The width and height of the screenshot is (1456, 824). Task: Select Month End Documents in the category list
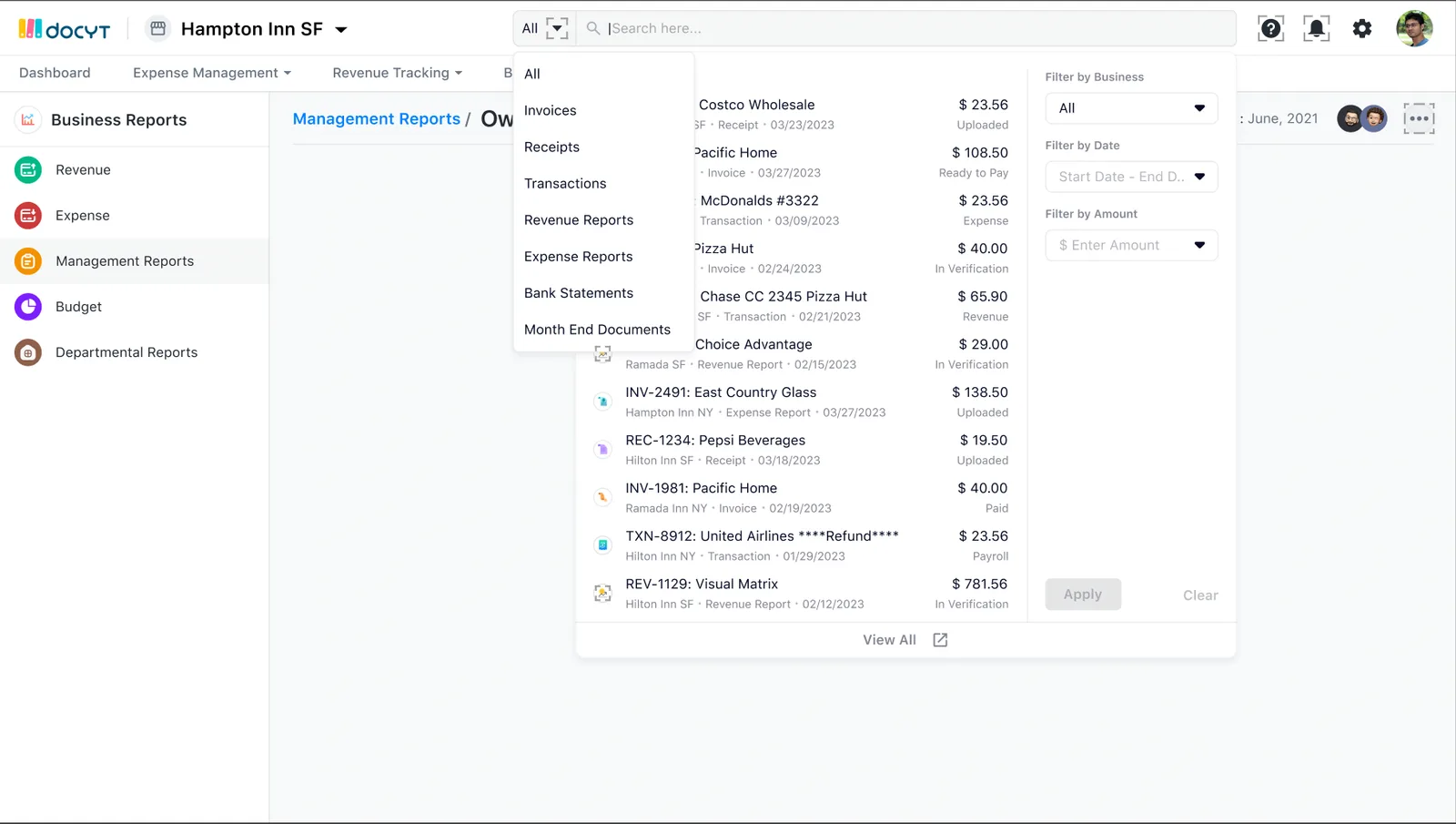[603, 329]
